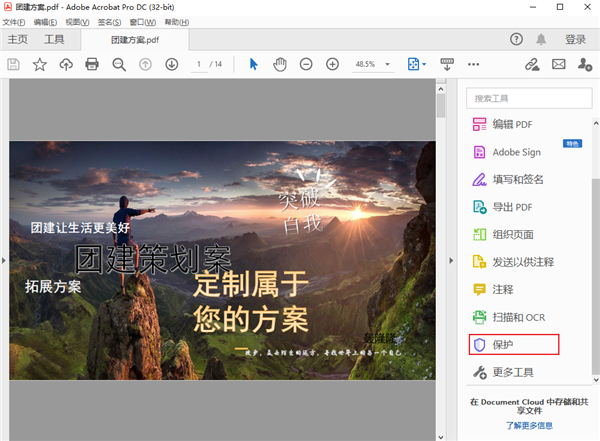
Task: Click the bookmark star icon
Action: [x=39, y=64]
